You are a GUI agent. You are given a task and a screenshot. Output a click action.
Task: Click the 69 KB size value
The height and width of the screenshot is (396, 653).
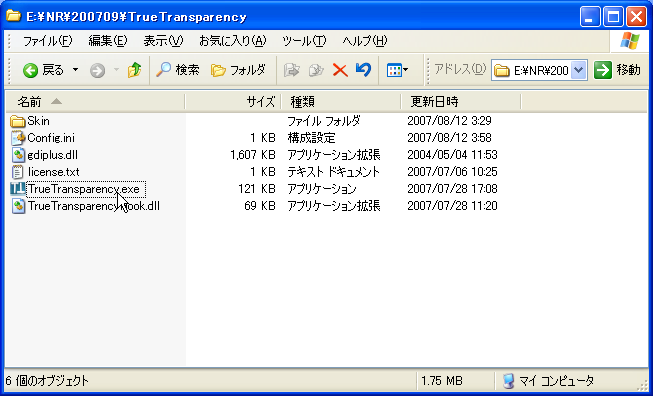260,206
